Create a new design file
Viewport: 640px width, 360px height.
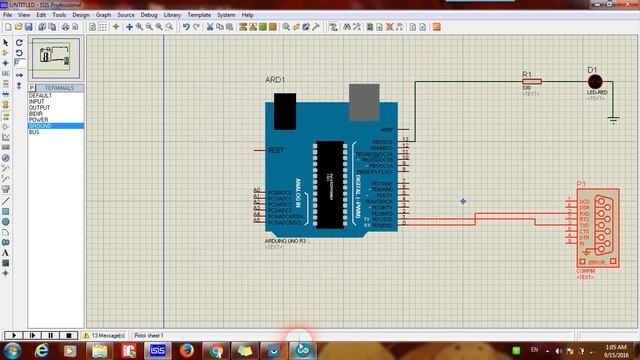point(8,27)
